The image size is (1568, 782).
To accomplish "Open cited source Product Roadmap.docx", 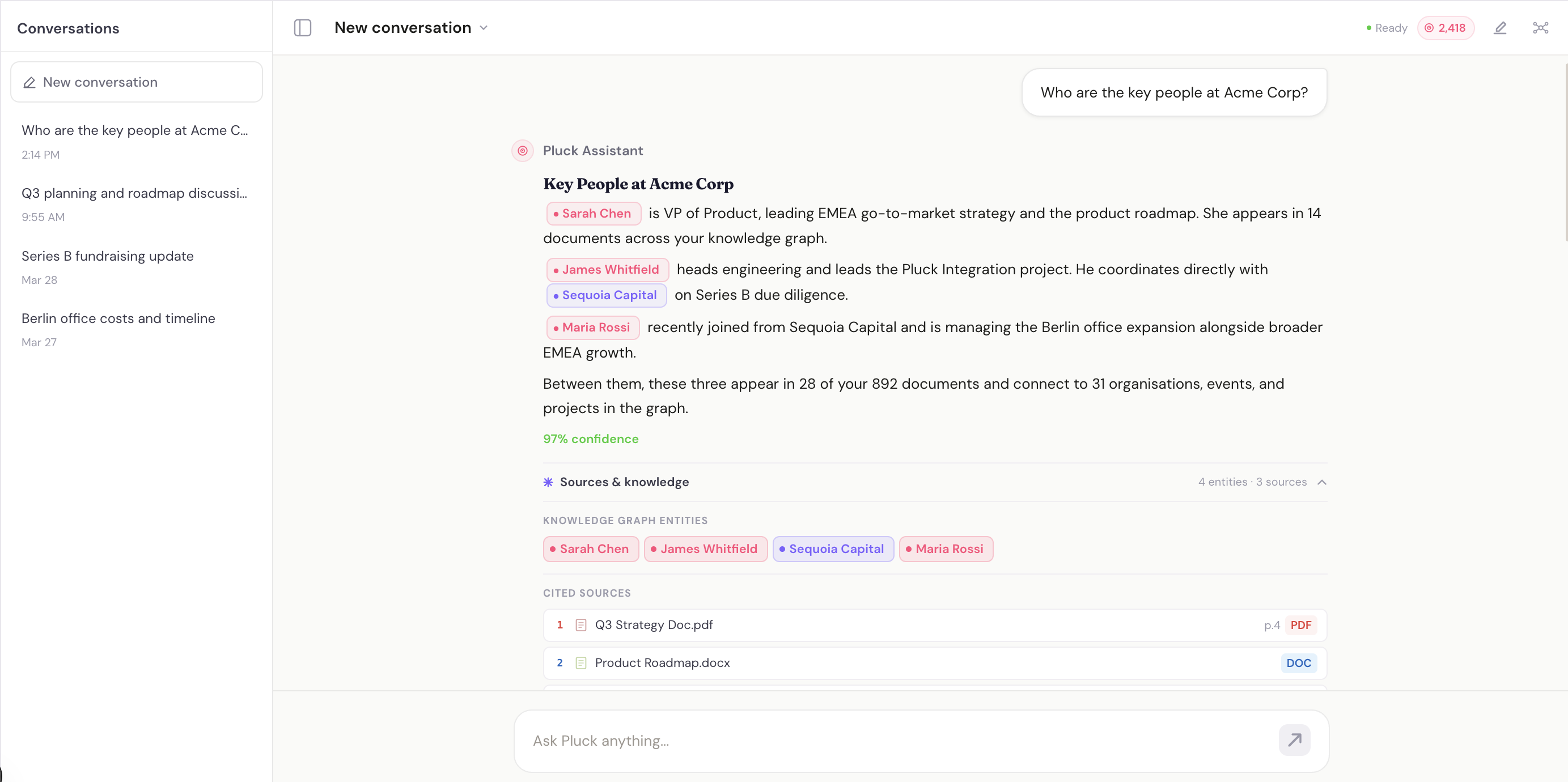I will point(662,663).
